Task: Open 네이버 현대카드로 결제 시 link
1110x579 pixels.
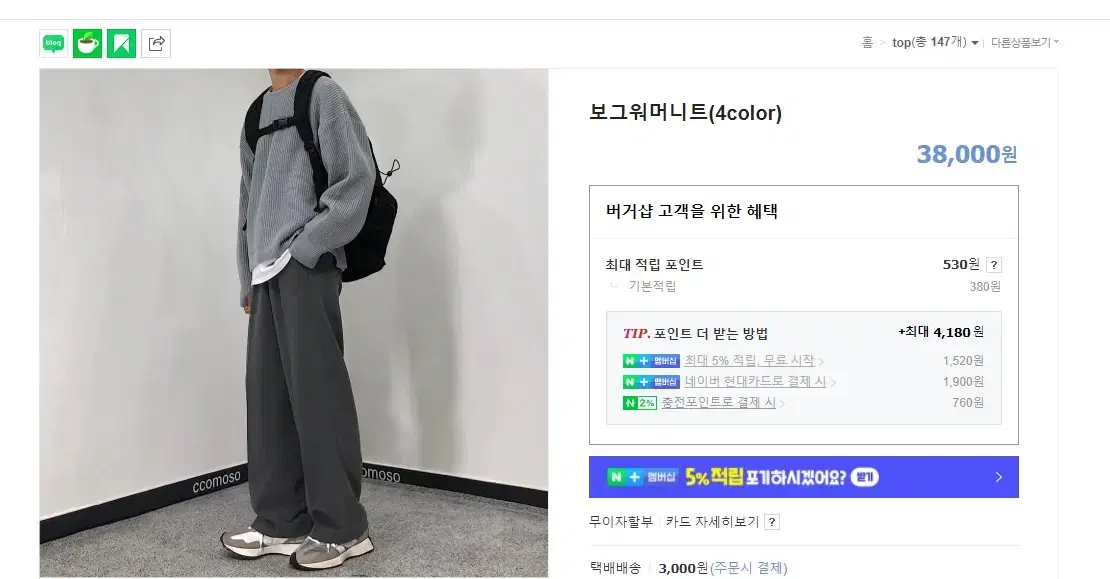Action: coord(755,382)
